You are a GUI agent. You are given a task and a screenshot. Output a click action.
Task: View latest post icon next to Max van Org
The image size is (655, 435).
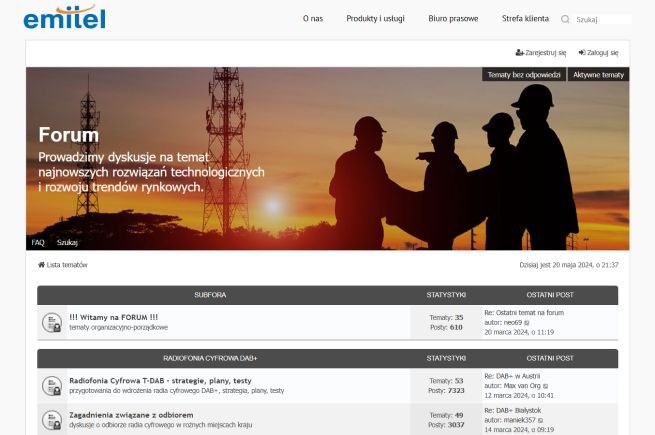[x=545, y=386]
